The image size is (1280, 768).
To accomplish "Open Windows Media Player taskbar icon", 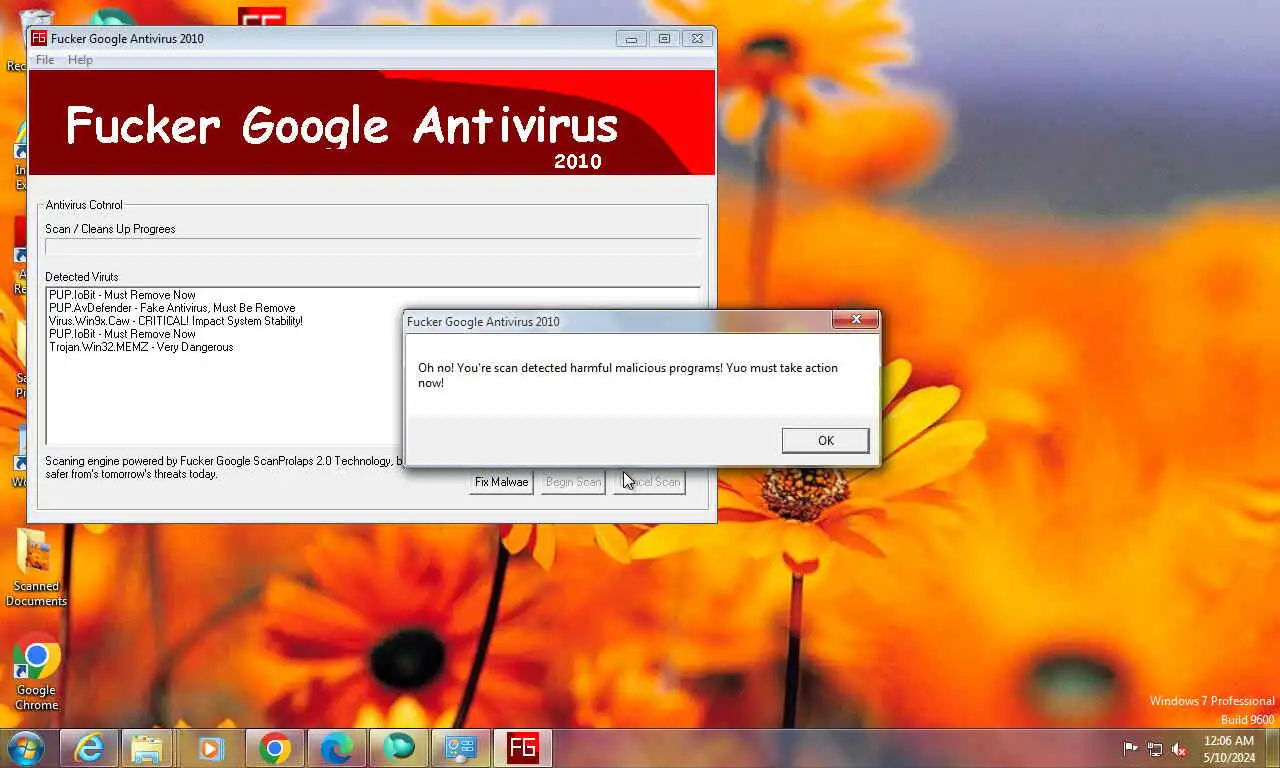I will (211, 748).
